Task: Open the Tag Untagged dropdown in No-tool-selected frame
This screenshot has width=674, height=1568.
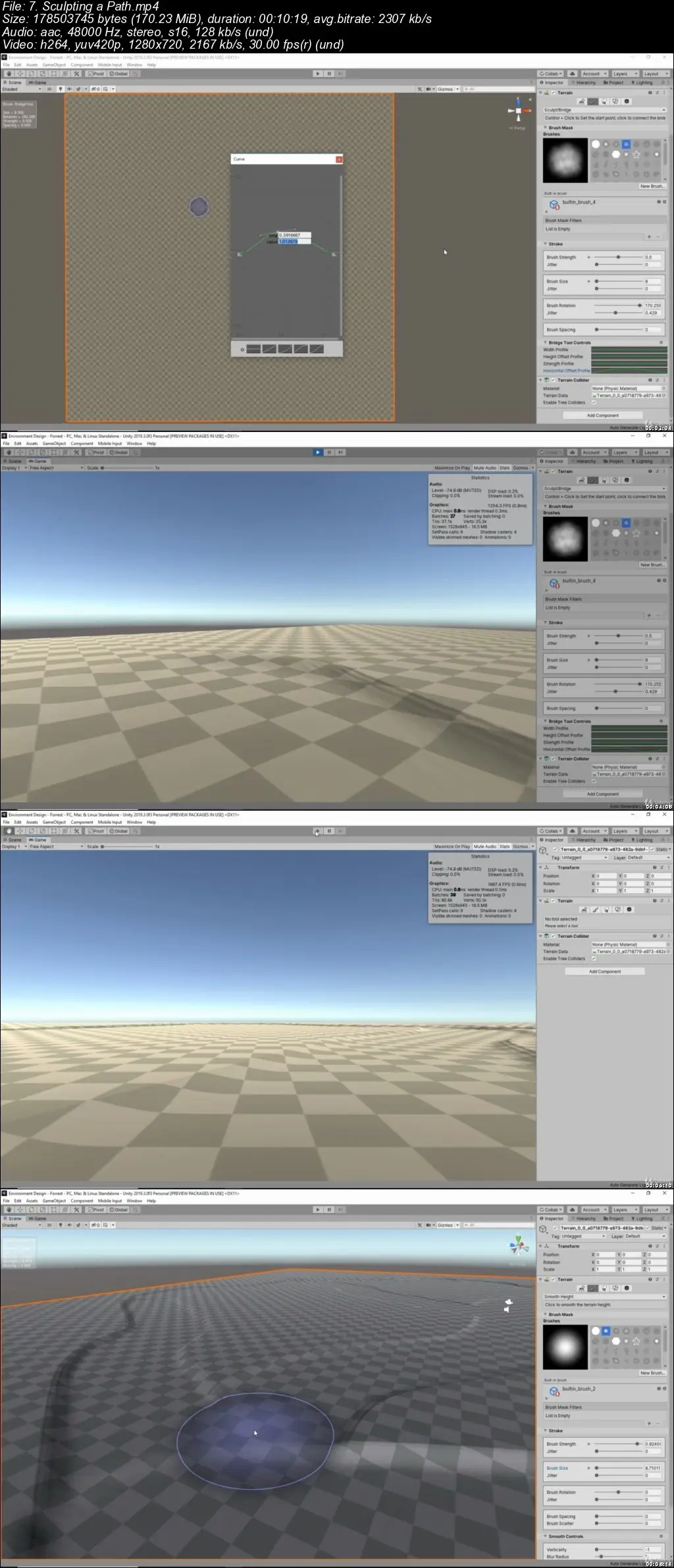Action: tap(584, 857)
